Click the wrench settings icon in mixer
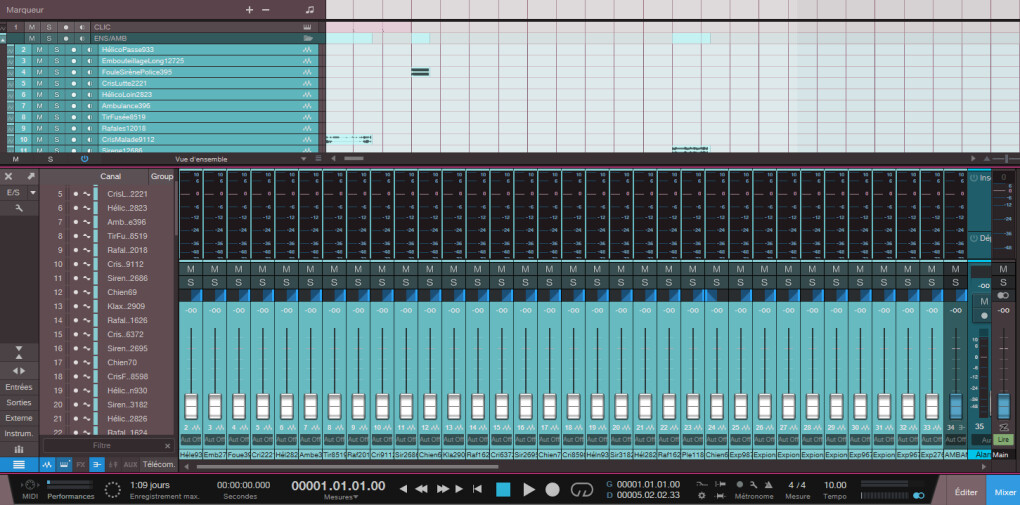This screenshot has height=505, width=1020. click(x=19, y=208)
